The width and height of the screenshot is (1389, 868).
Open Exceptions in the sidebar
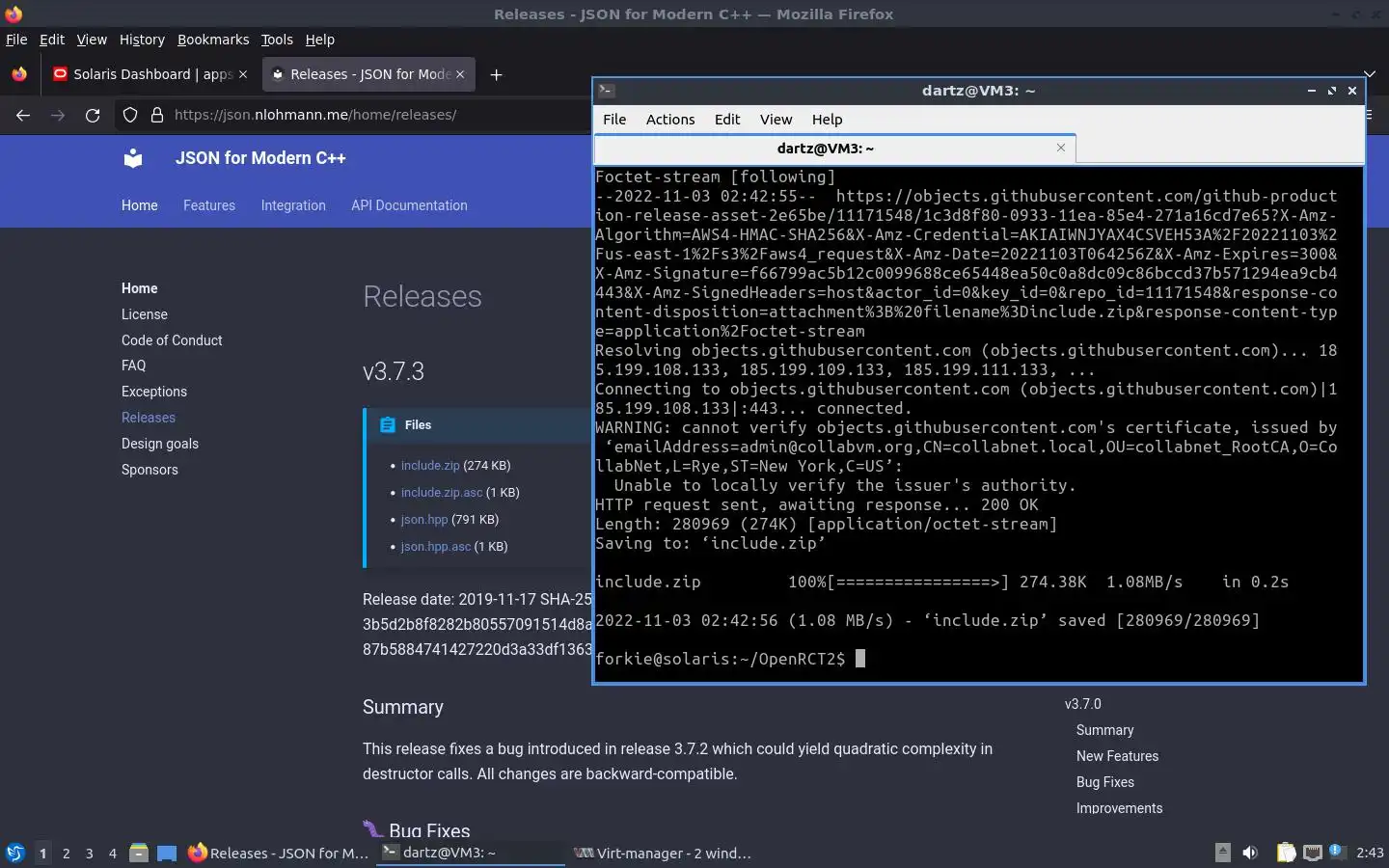(x=154, y=392)
